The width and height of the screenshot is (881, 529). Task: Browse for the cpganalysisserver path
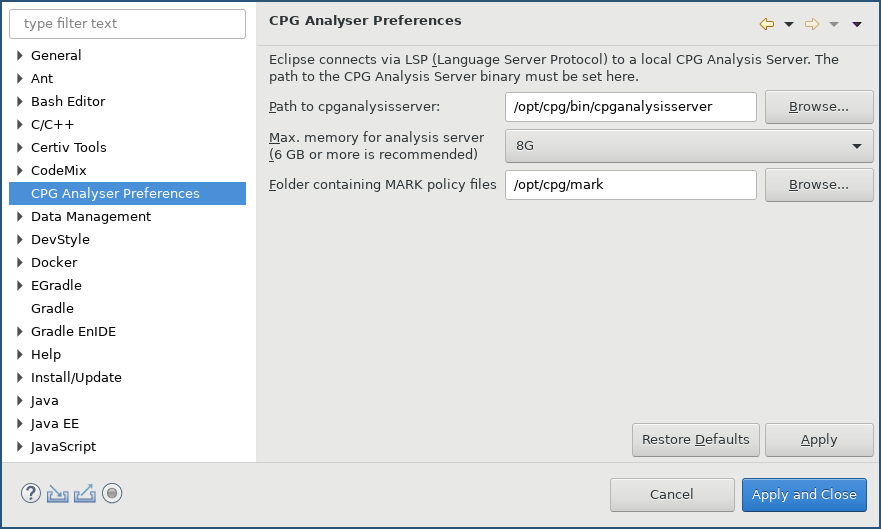pos(818,107)
